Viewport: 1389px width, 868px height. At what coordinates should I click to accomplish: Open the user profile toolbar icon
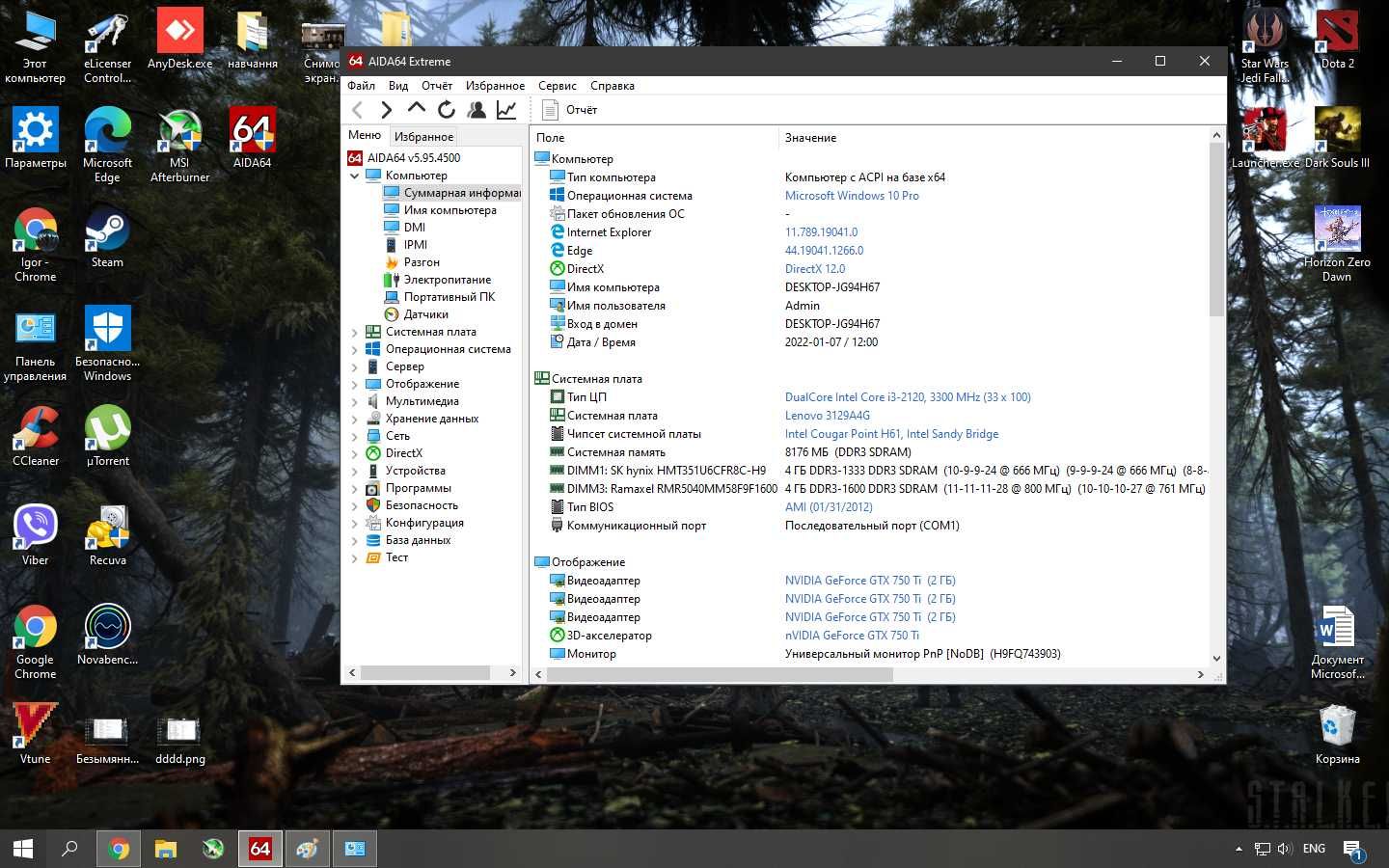477,110
